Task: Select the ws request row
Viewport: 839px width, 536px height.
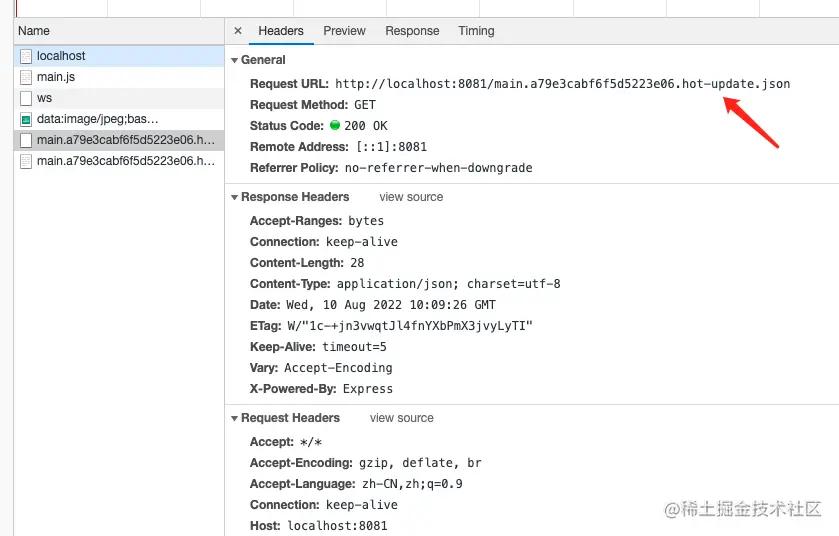Action: (x=119, y=98)
